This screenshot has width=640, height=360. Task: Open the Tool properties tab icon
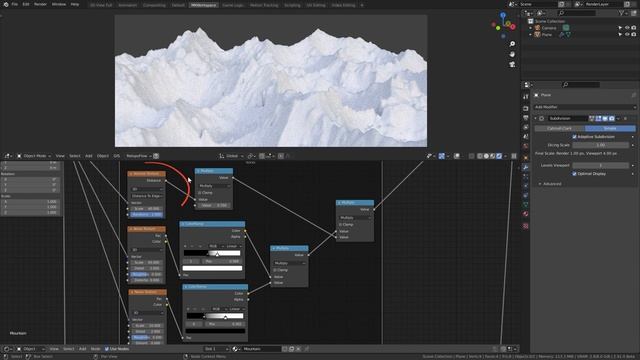point(526,97)
